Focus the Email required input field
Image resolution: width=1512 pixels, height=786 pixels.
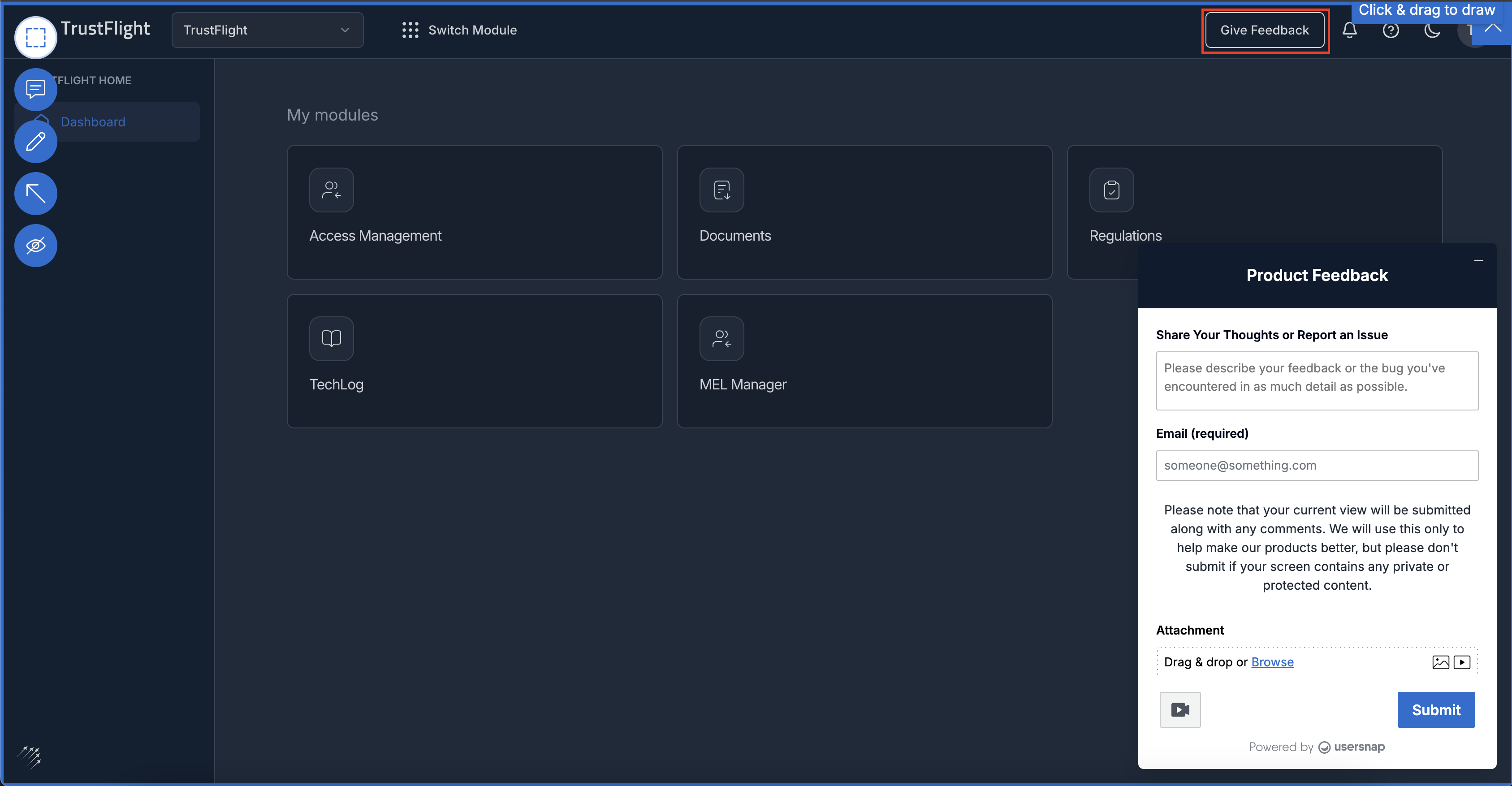coord(1317,466)
